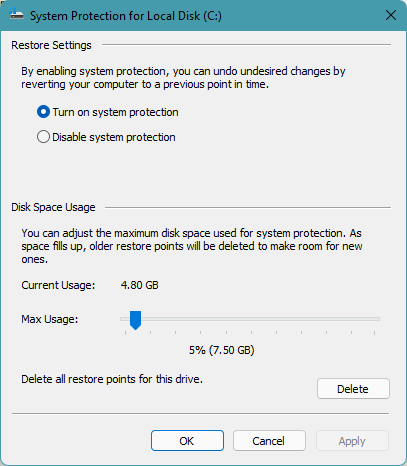The image size is (407, 466).
Task: Click the blue Max Usage slider thumb
Action: coord(135,320)
